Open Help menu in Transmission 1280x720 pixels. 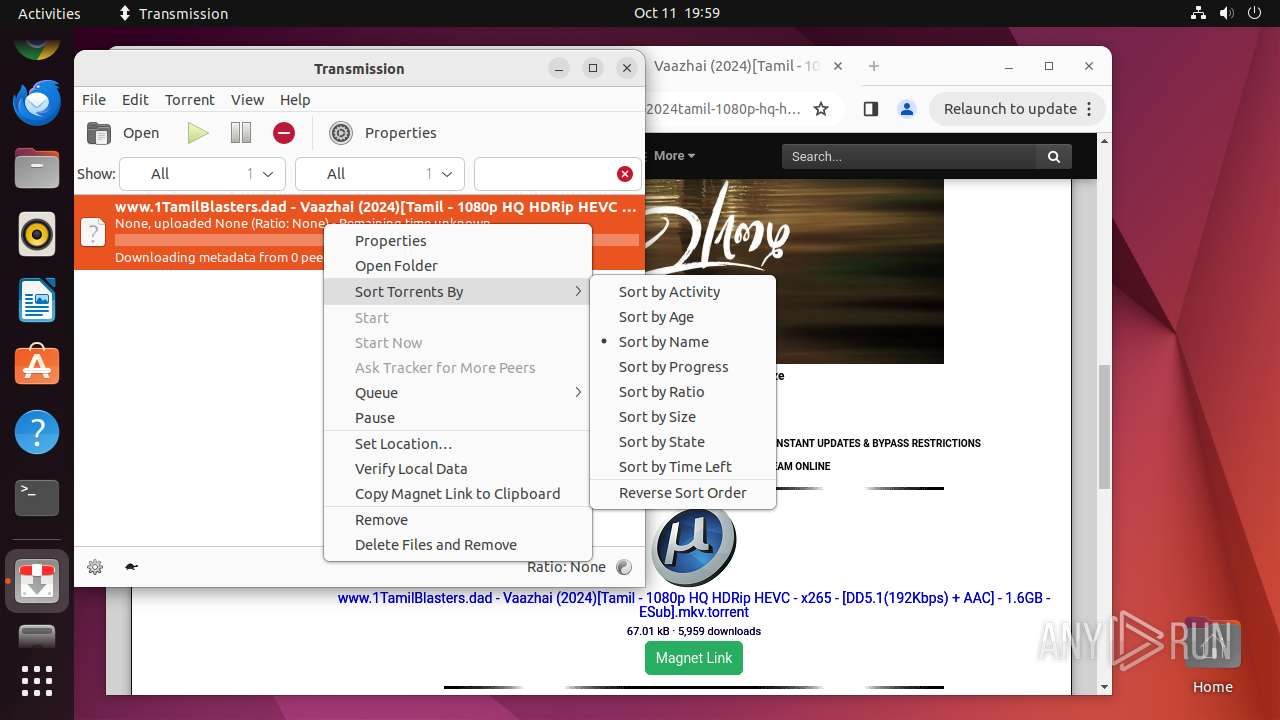point(295,100)
